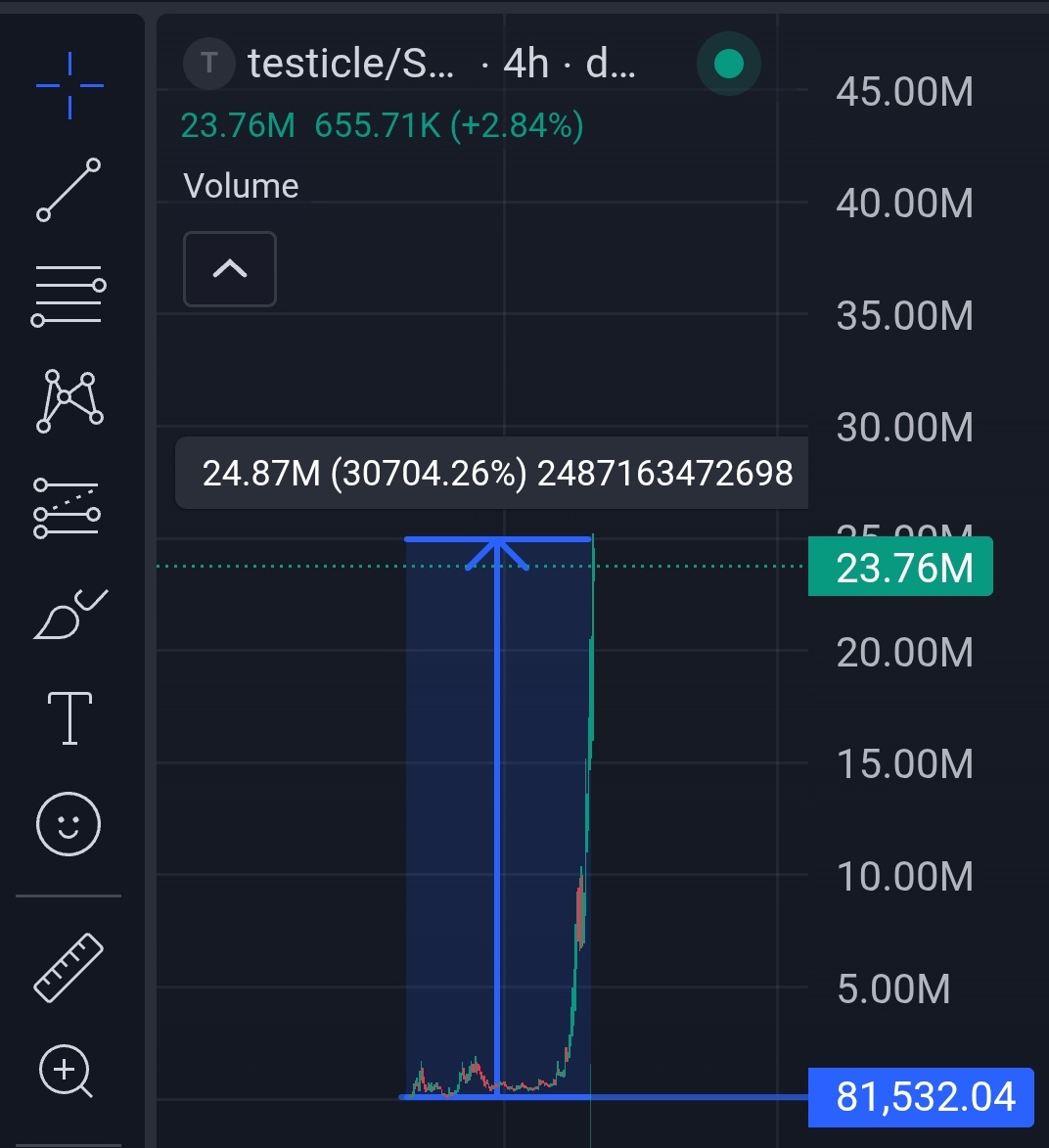The image size is (1049, 1148).
Task: Click the 30.00M price axis label
Action: (x=905, y=426)
